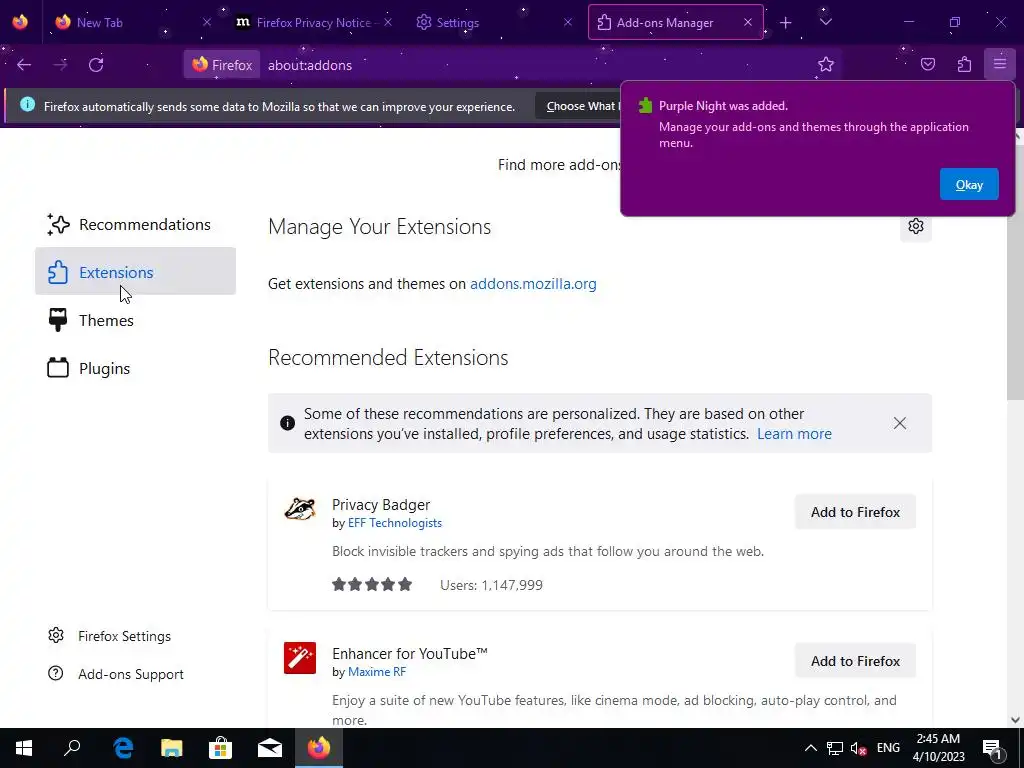Open Windows taskbar search
The height and width of the screenshot is (768, 1024).
click(72, 748)
